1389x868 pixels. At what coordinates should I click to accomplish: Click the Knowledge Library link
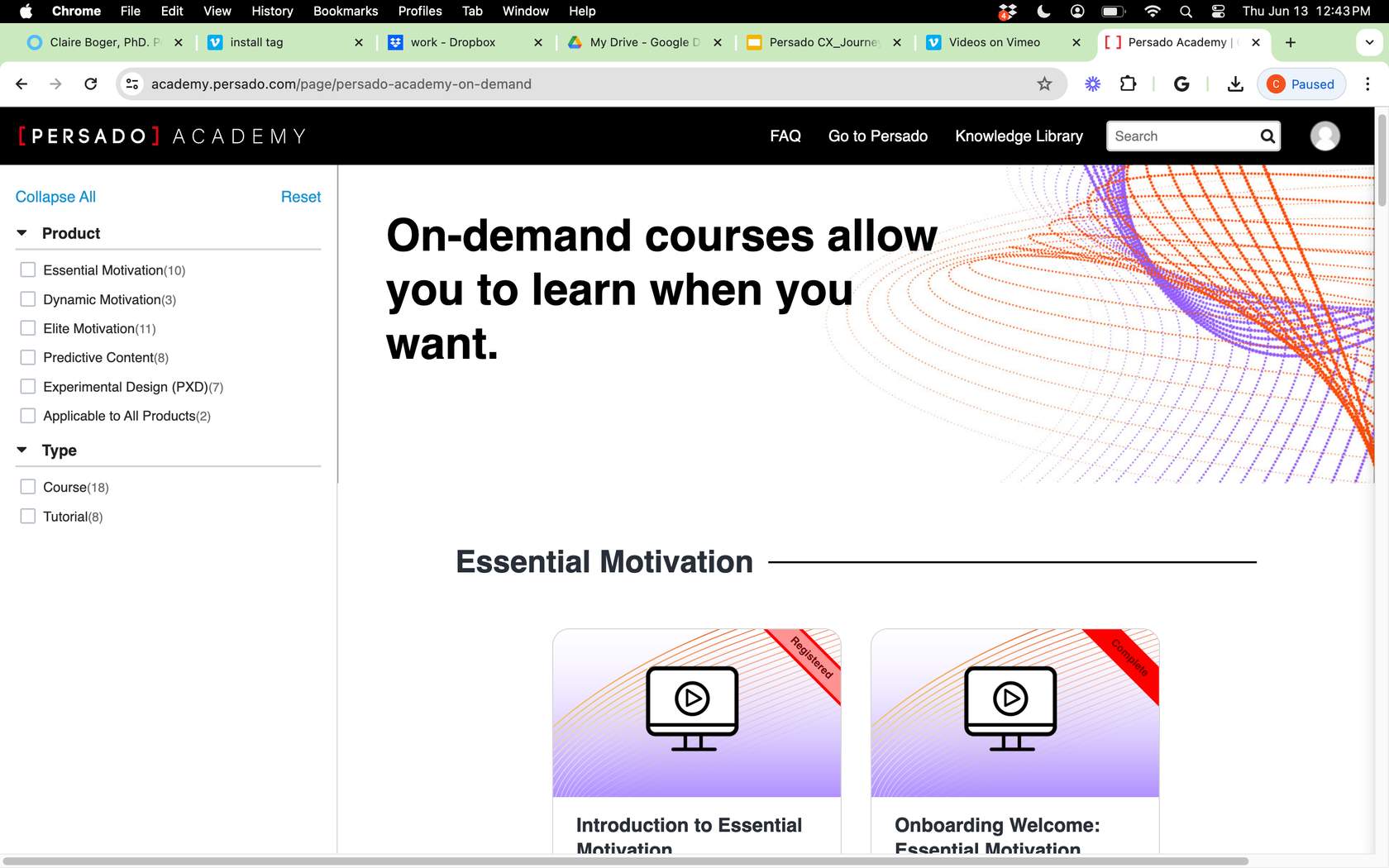pyautogui.click(x=1019, y=136)
